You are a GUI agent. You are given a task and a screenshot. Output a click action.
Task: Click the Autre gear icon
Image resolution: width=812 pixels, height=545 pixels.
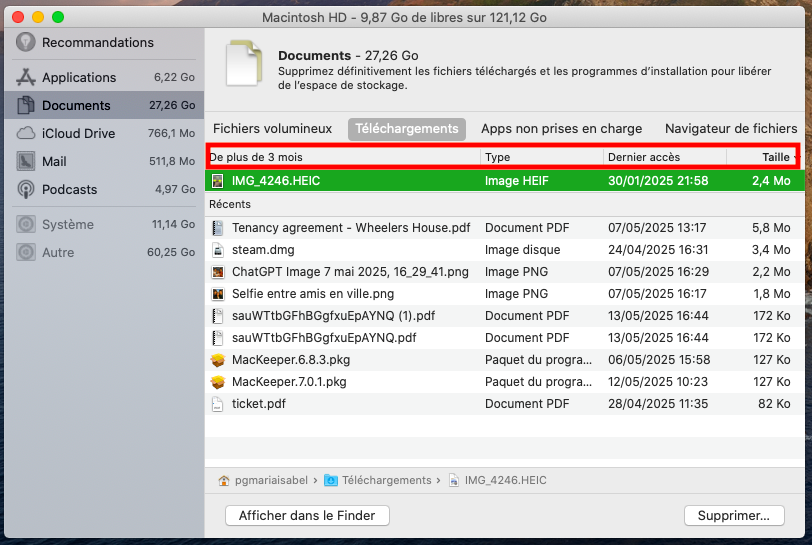click(25, 252)
